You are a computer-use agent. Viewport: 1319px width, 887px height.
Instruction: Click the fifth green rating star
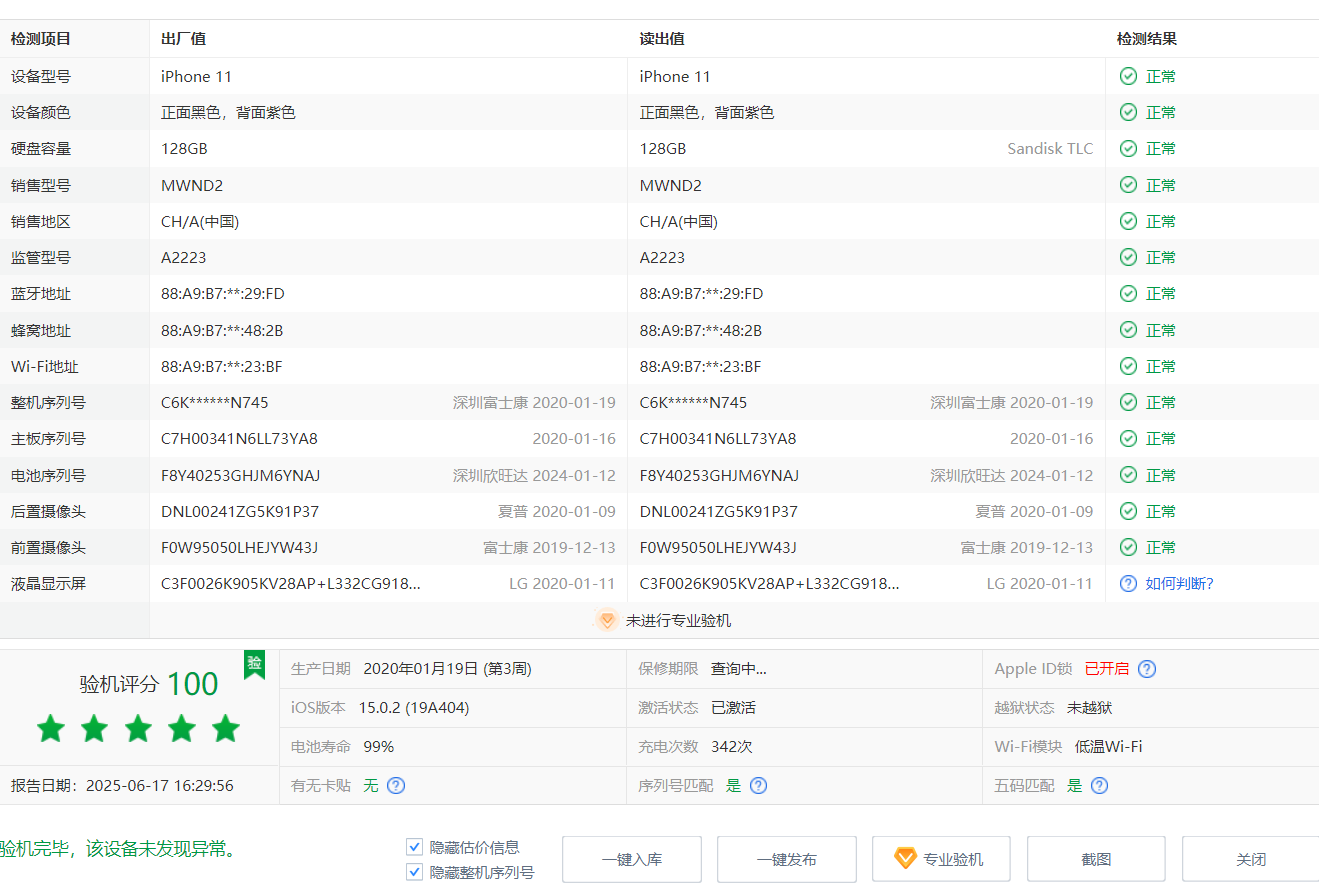click(x=226, y=728)
